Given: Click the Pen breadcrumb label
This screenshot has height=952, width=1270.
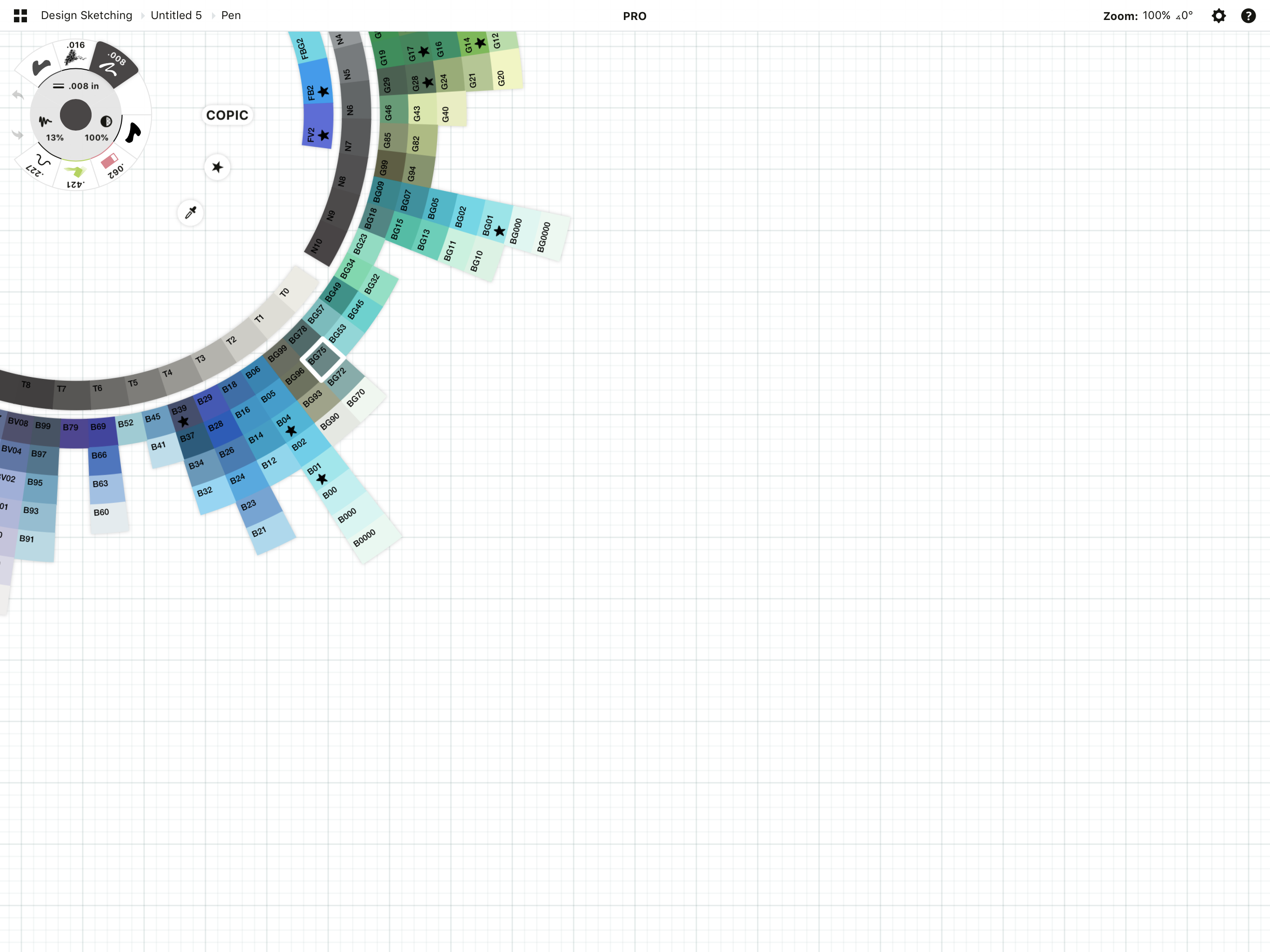Looking at the screenshot, I should [x=231, y=15].
